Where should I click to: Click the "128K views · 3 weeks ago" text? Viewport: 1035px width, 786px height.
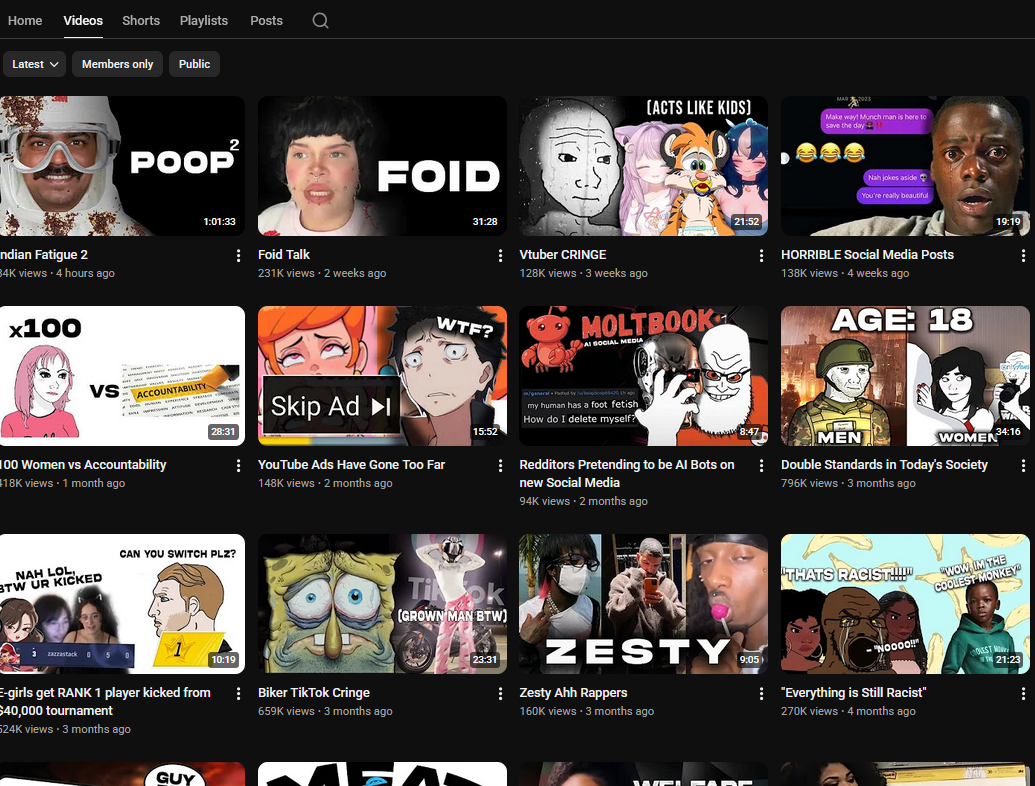pyautogui.click(x=584, y=273)
